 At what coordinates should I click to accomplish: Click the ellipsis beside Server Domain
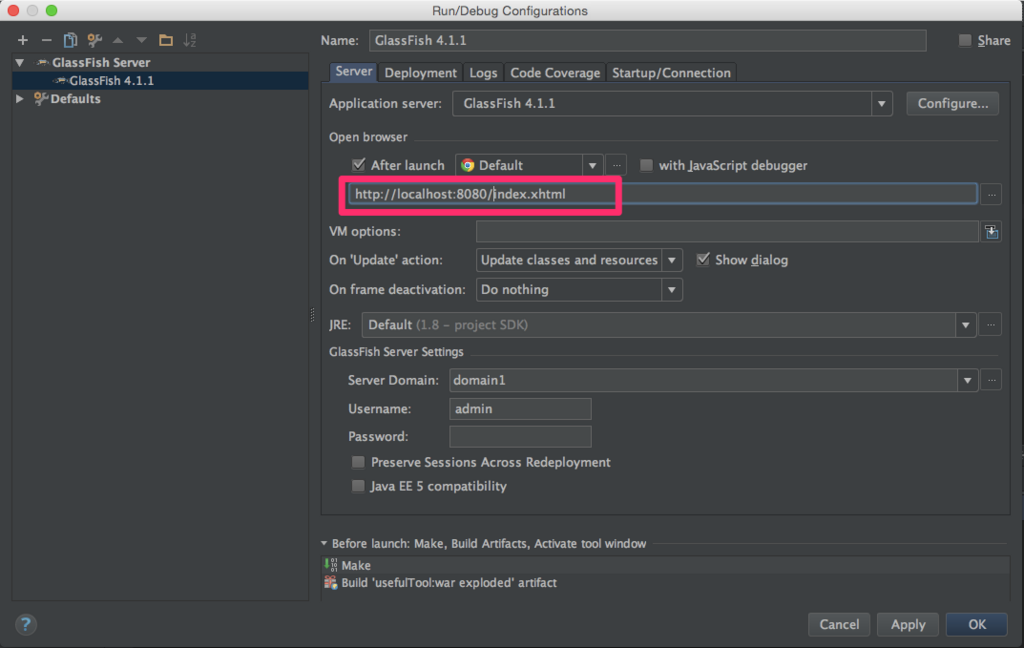pyautogui.click(x=991, y=380)
